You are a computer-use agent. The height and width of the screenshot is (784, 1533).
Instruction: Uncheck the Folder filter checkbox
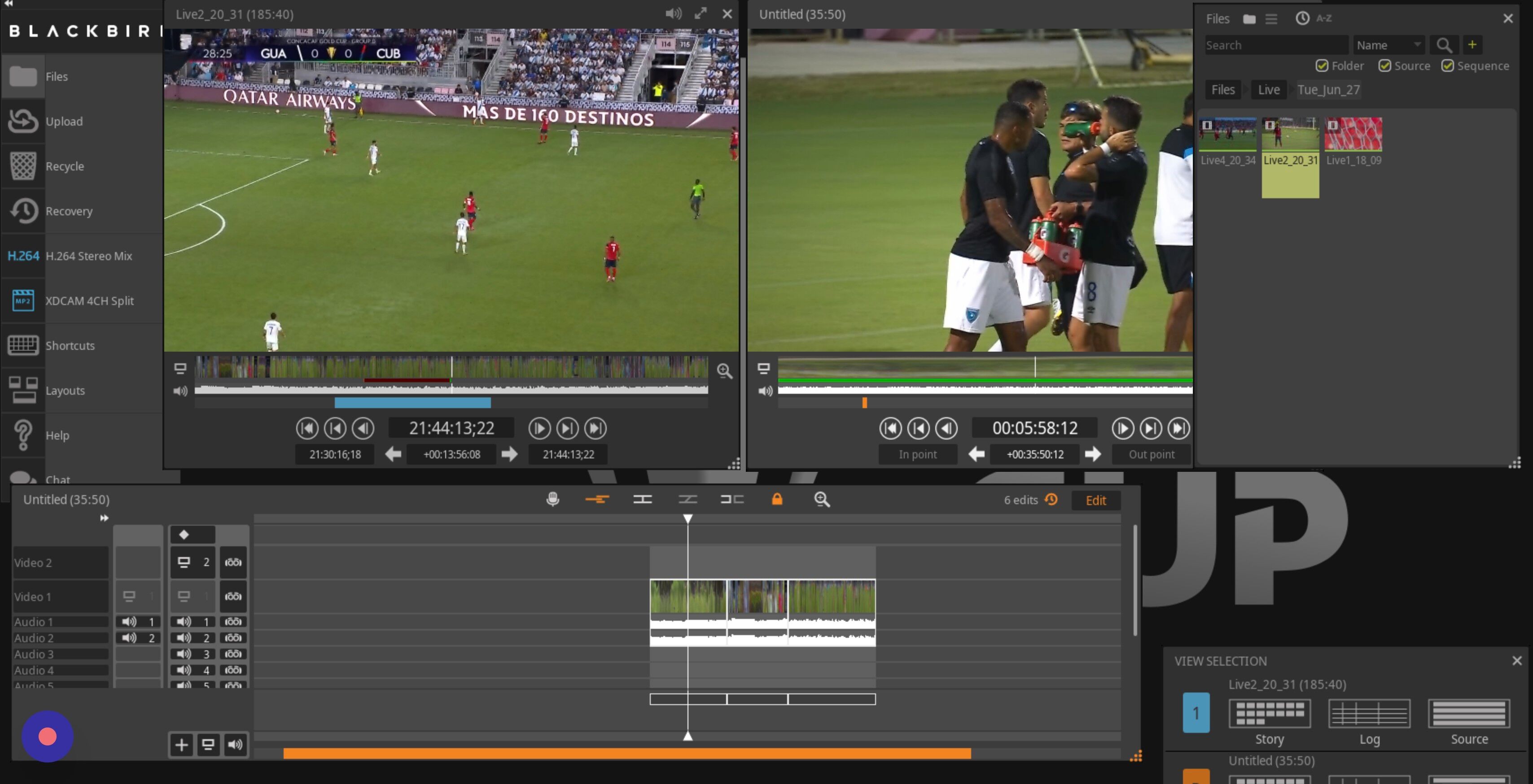1323,66
